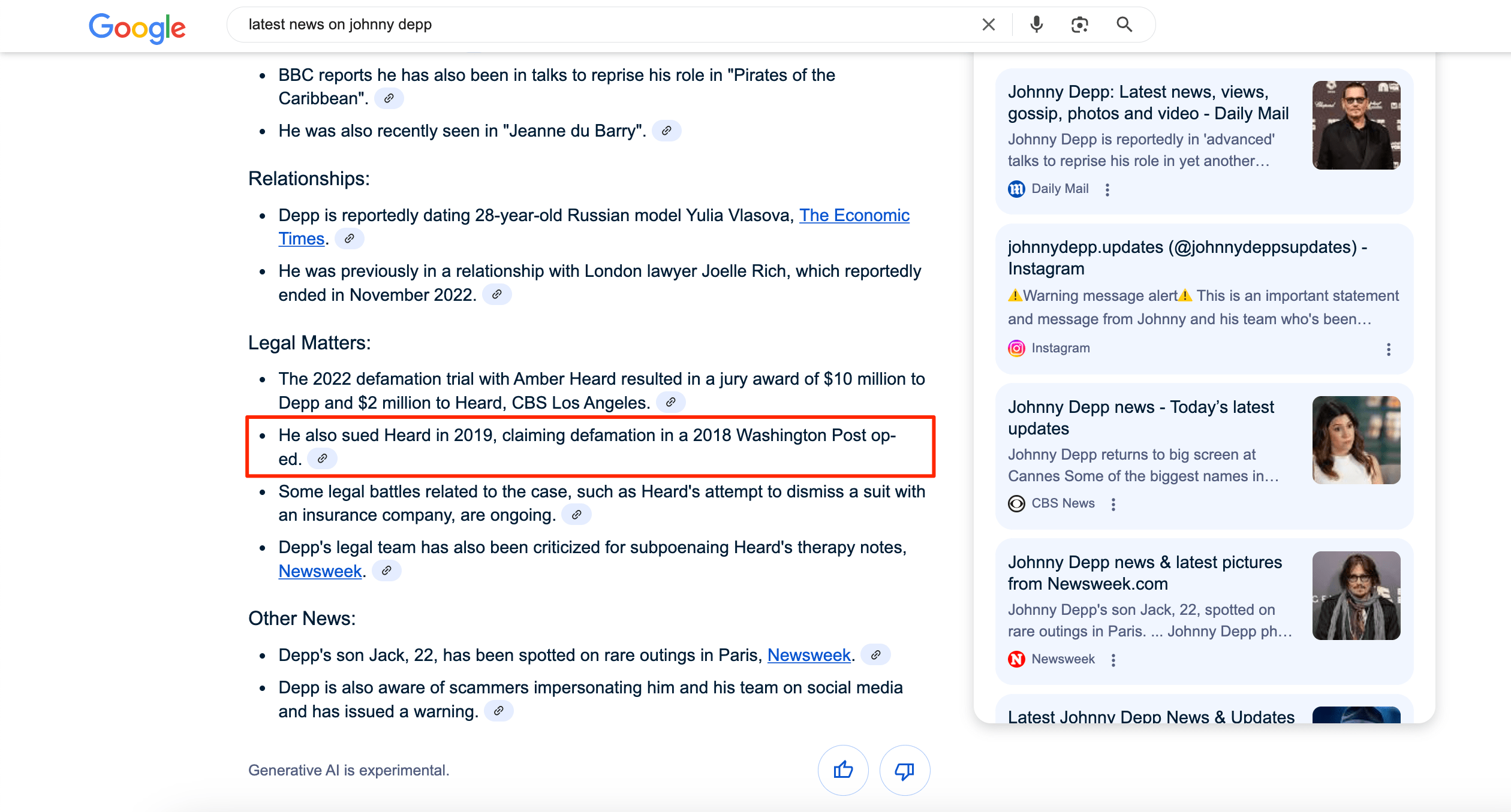Click the Newsweek card Johnny Depp thumbnail

[1356, 596]
